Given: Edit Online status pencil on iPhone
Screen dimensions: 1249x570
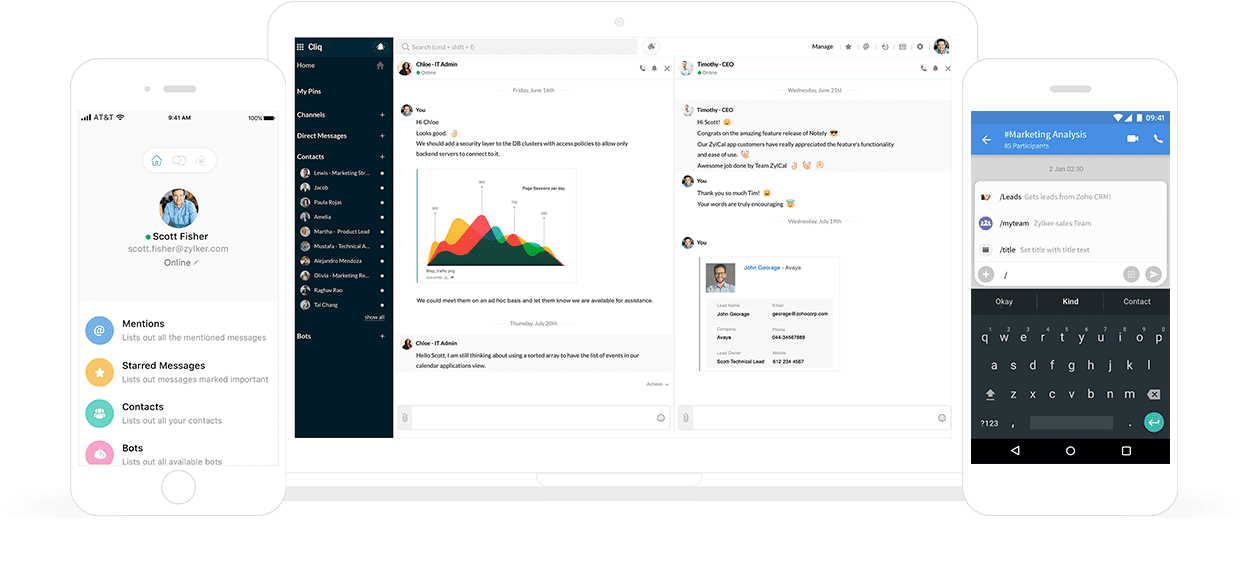Looking at the screenshot, I should point(196,263).
